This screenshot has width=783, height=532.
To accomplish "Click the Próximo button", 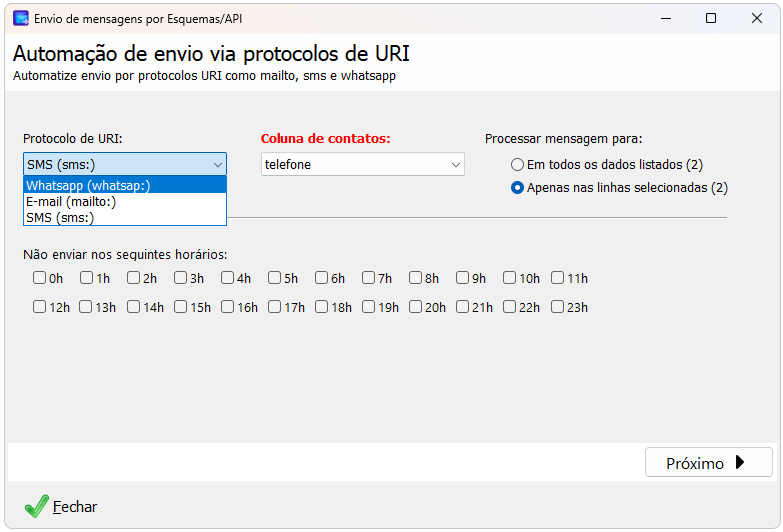I will point(709,463).
